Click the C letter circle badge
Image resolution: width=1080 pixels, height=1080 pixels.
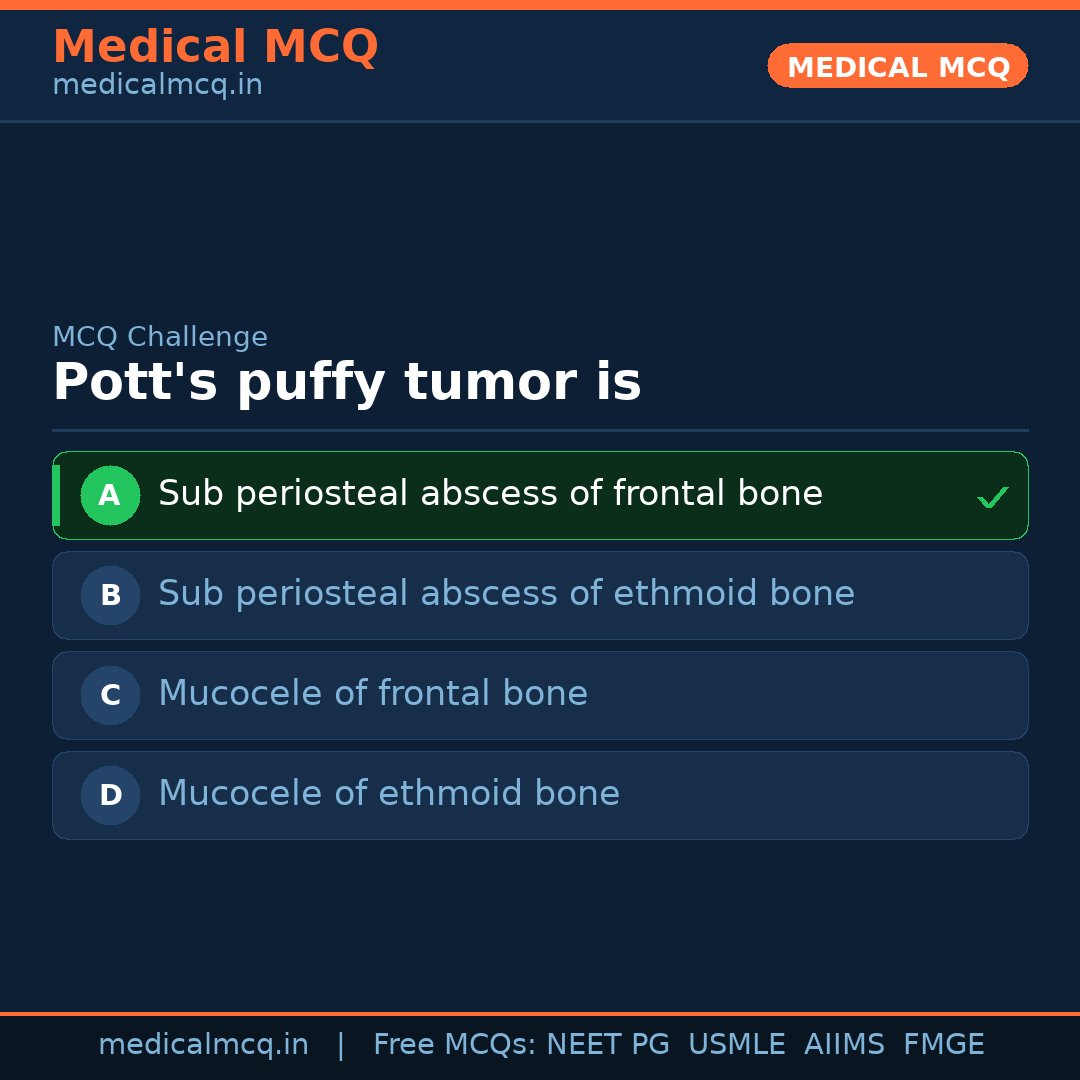(110, 695)
